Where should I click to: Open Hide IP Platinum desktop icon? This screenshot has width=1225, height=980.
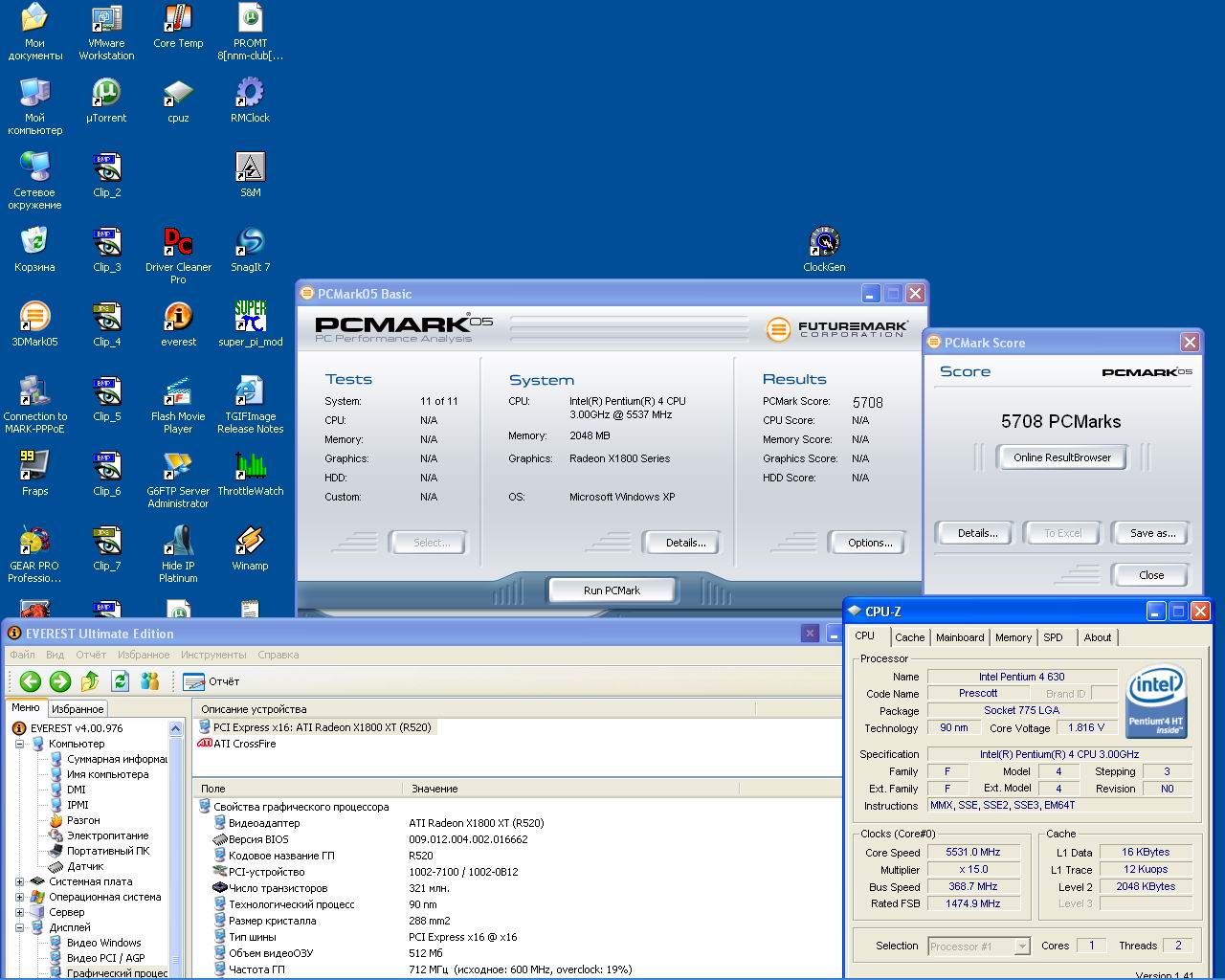(178, 554)
